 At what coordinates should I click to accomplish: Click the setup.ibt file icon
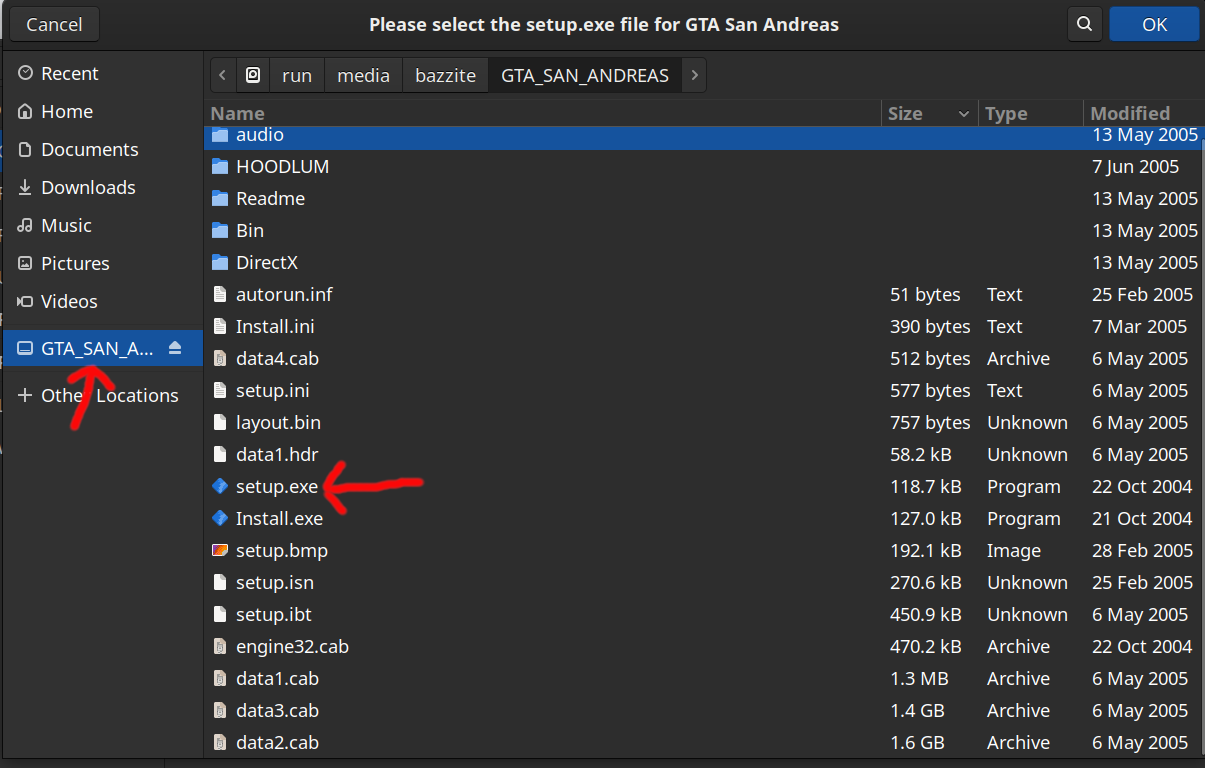(220, 614)
